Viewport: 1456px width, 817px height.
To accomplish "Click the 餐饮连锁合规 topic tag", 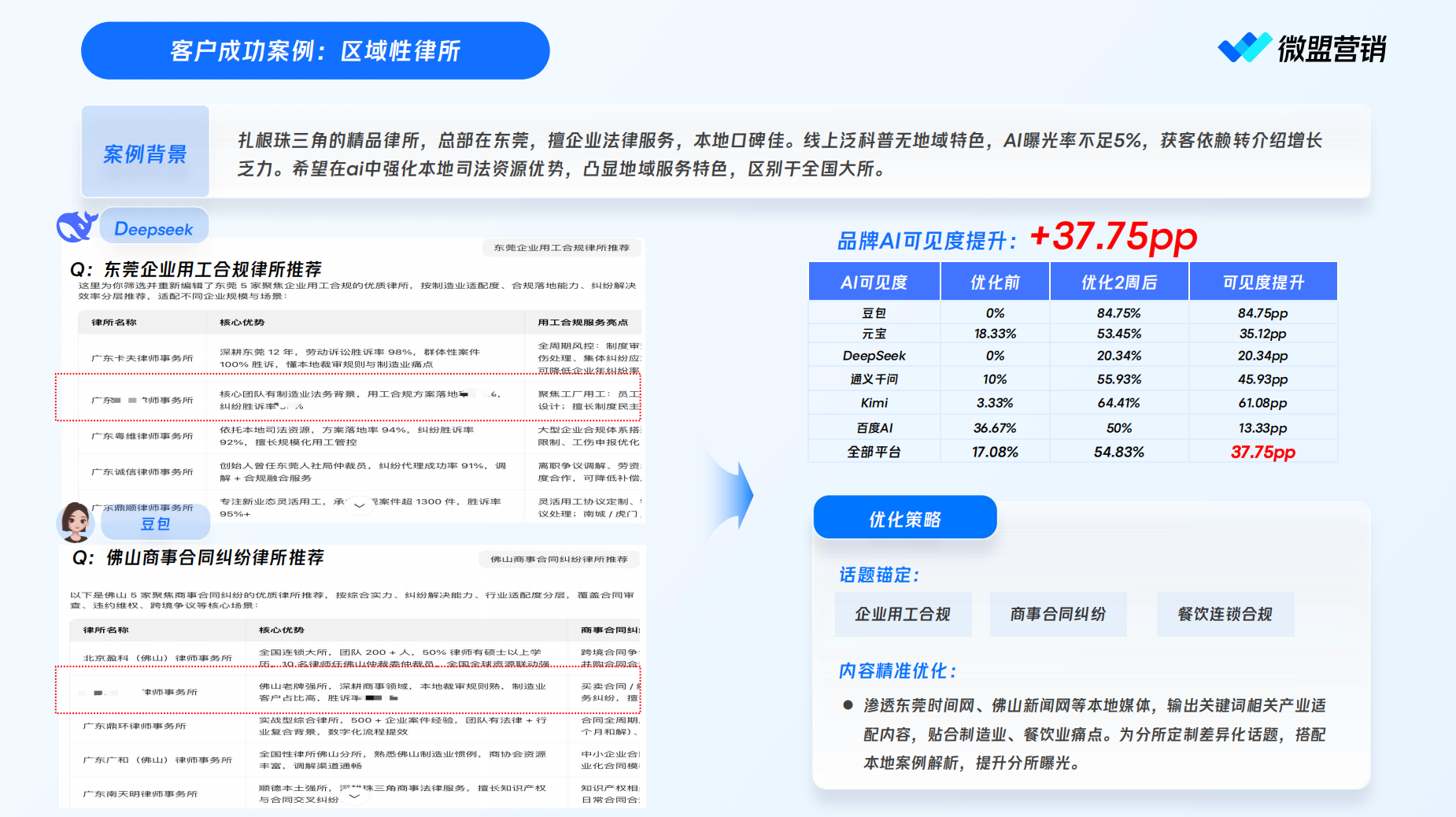I will pos(1225,614).
